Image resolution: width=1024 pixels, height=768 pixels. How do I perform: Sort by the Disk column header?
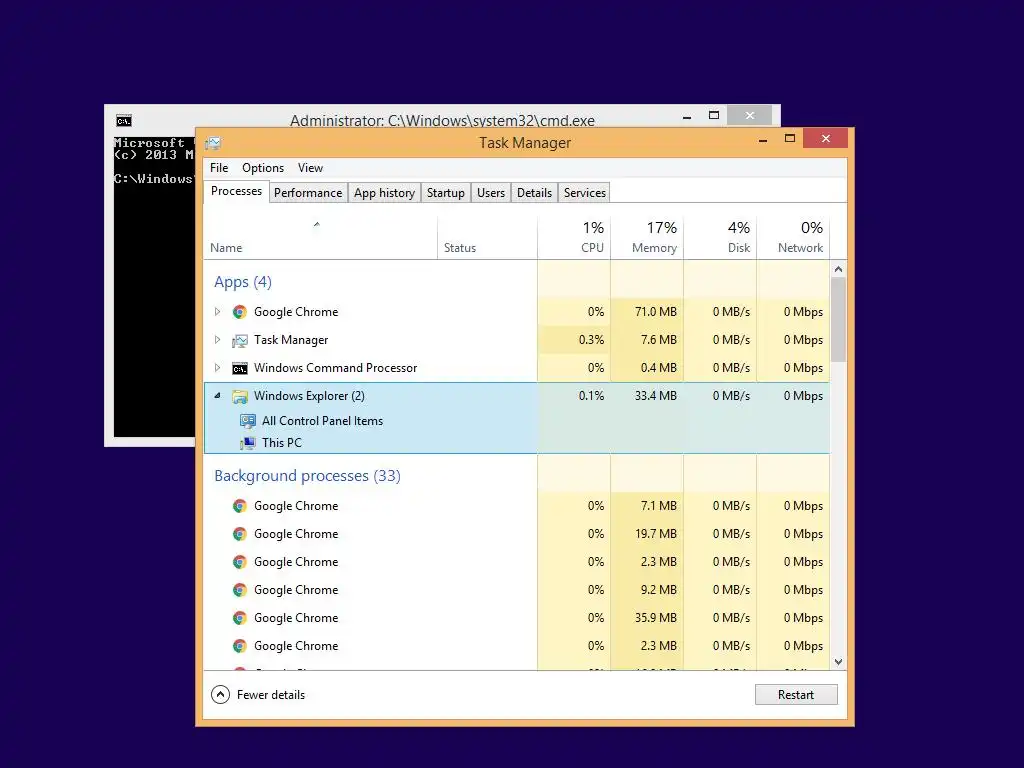pyautogui.click(x=720, y=238)
